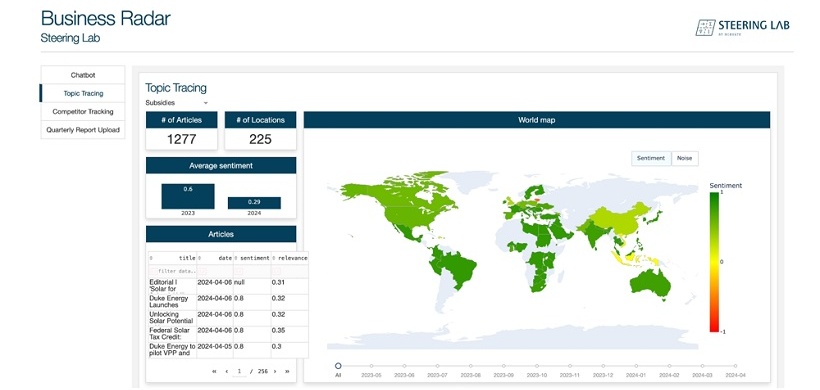Screen dimensions: 820x390
Task: Click the 1277 articles count
Action: [181, 139]
